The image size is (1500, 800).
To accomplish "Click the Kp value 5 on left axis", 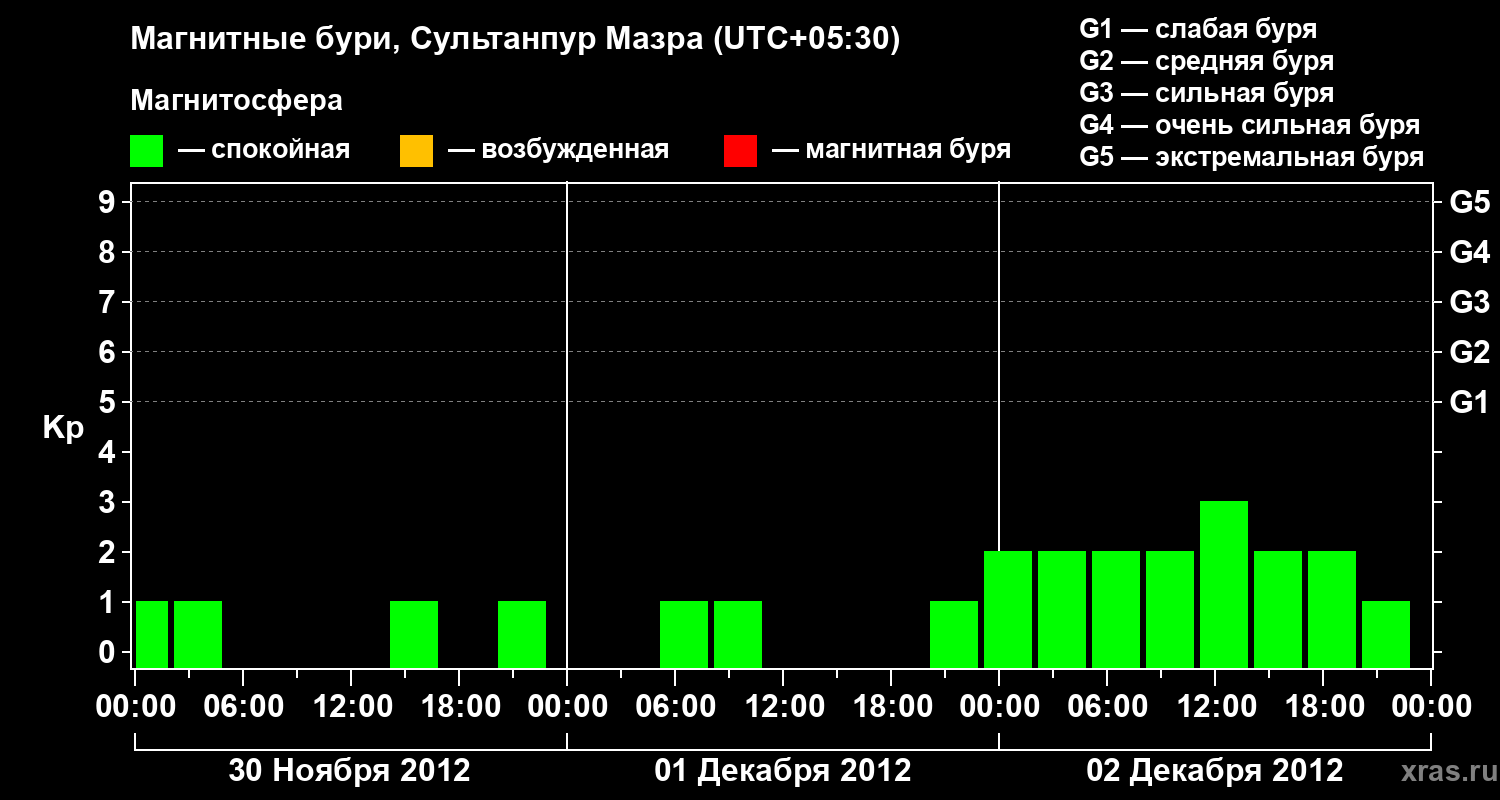I will pyautogui.click(x=109, y=402).
